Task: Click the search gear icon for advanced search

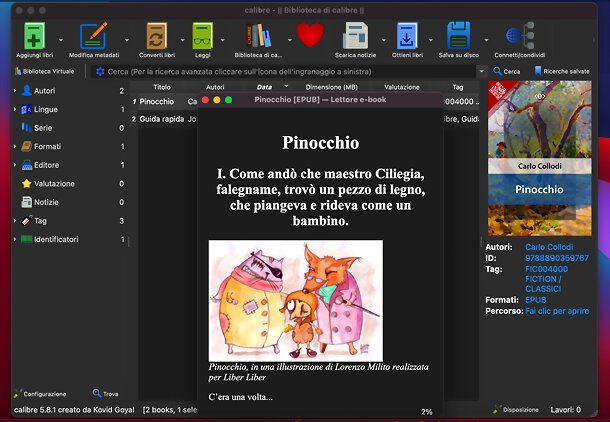Action: click(x=100, y=72)
